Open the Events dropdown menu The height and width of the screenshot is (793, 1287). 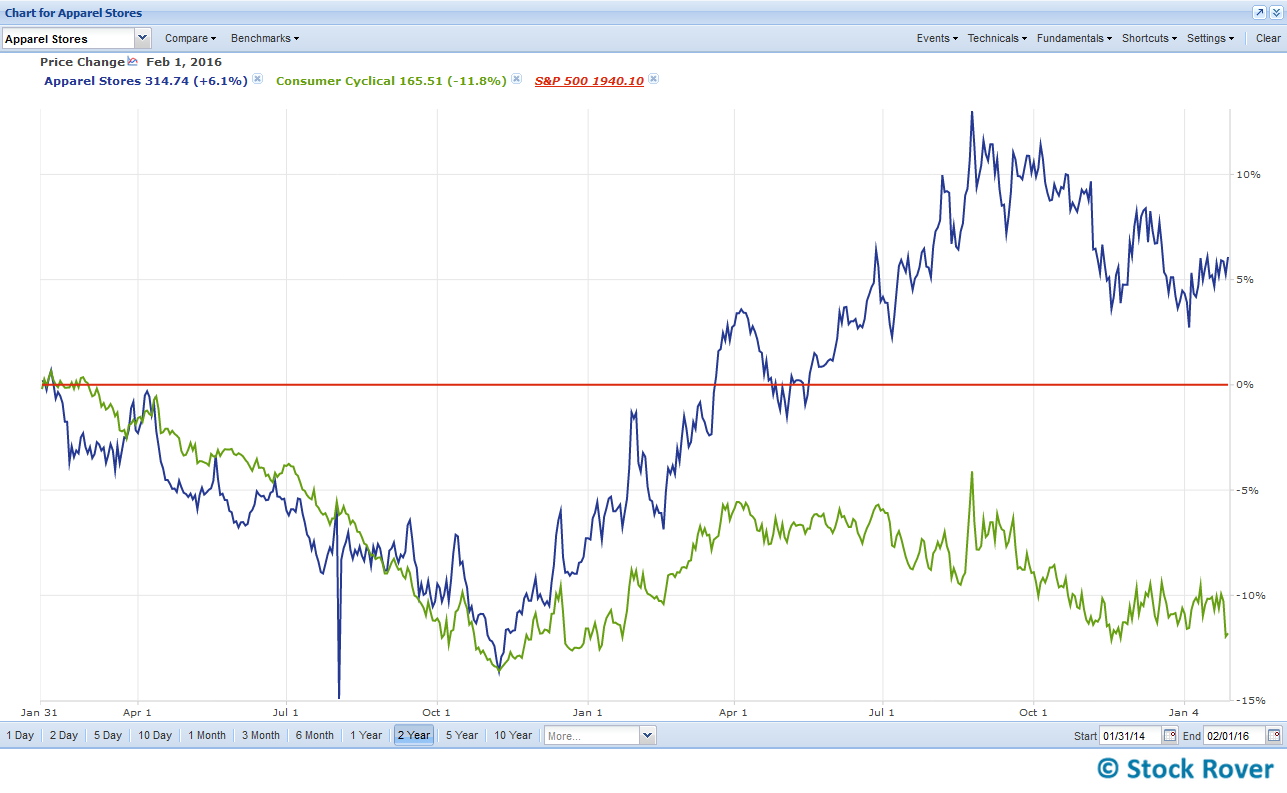(937, 38)
